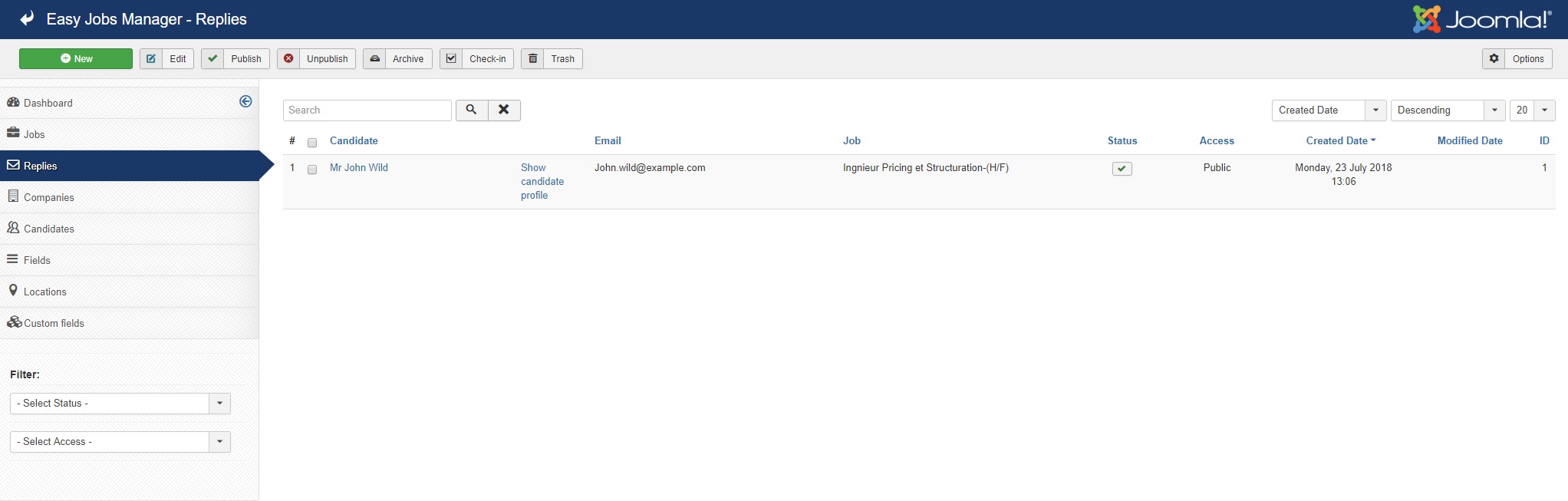Viewport: 1568px width, 501px height.
Task: Clear search with the X button
Action: coord(504,110)
